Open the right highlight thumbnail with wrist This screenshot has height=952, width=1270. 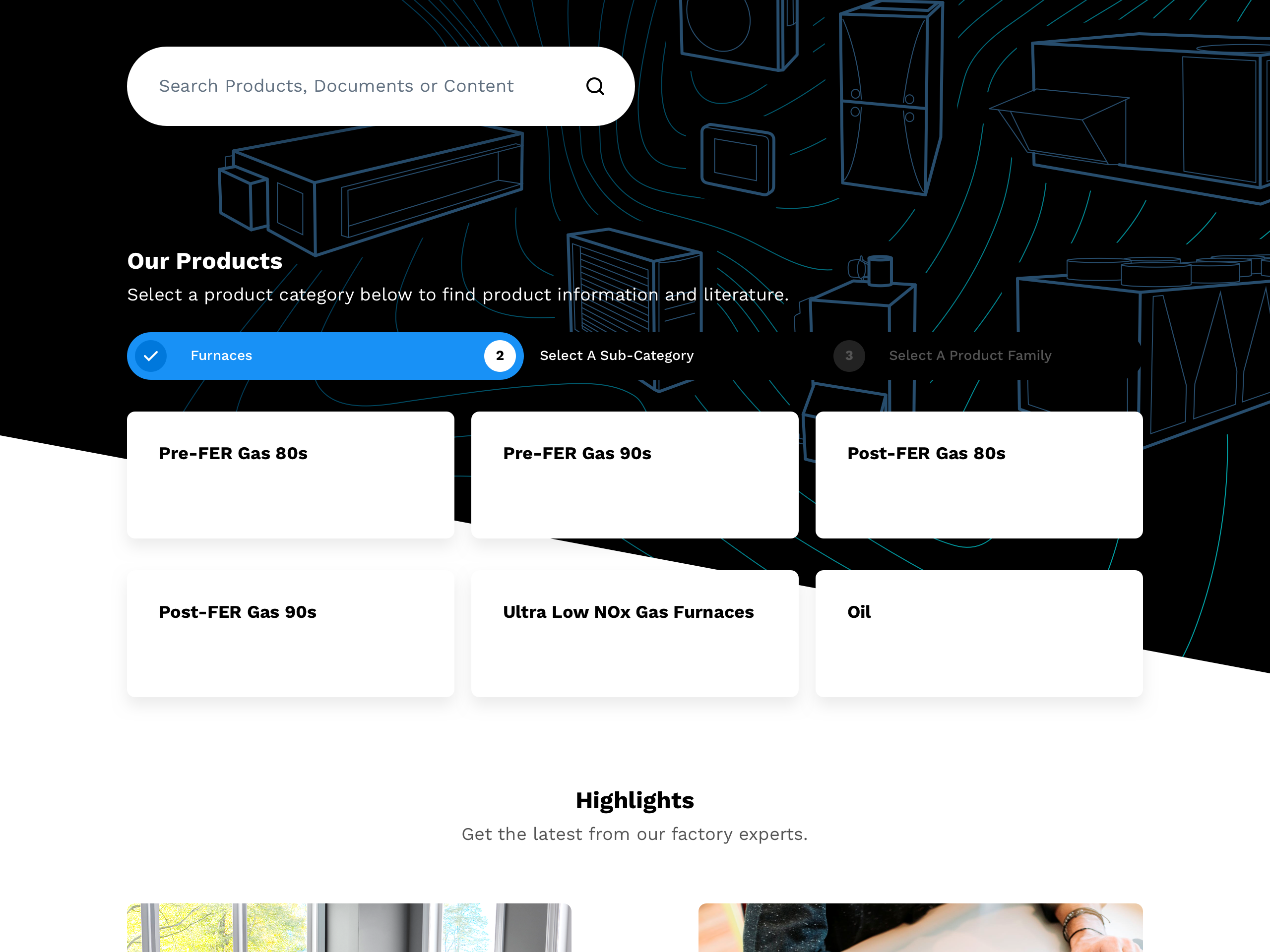[920, 927]
